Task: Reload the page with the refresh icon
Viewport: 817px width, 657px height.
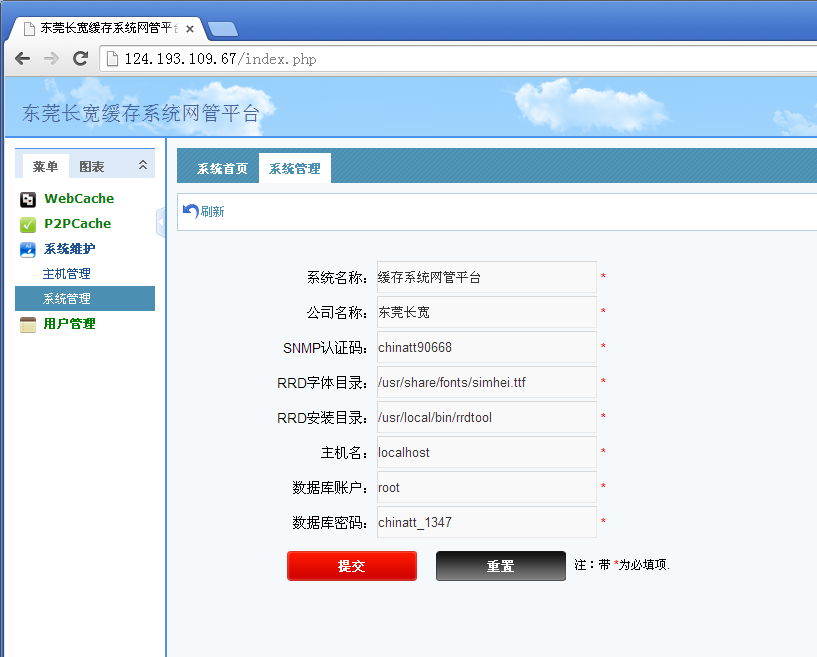Action: pyautogui.click(x=80, y=58)
